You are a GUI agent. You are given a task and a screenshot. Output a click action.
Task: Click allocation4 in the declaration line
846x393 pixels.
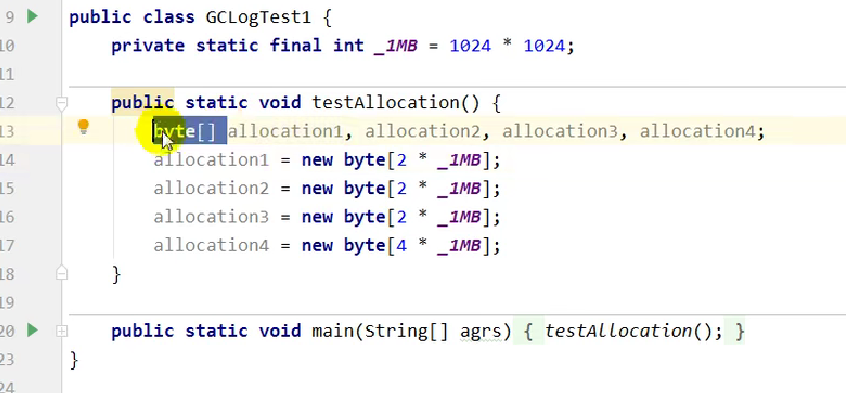(x=698, y=132)
